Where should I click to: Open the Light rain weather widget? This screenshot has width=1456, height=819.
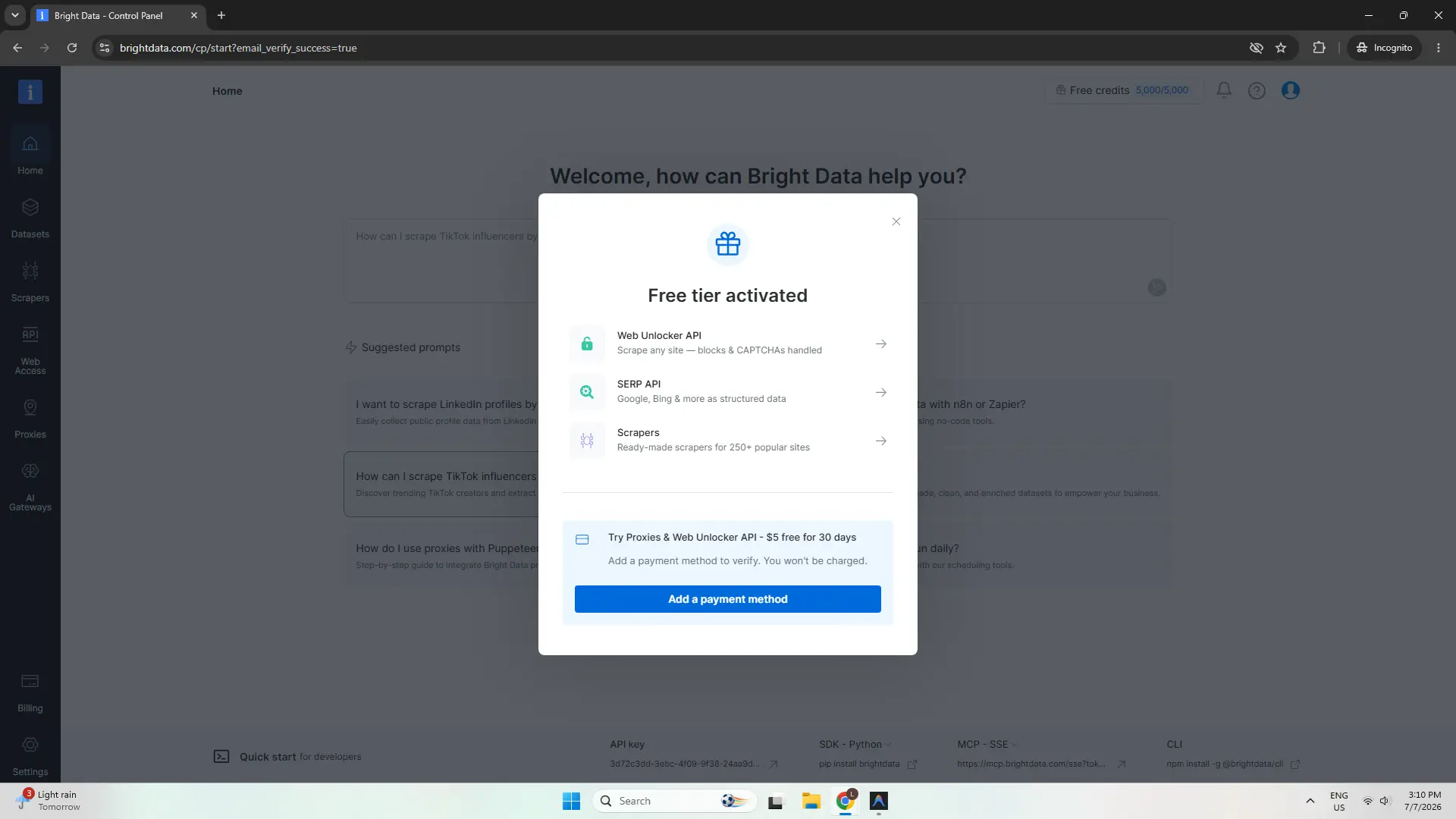(x=49, y=801)
